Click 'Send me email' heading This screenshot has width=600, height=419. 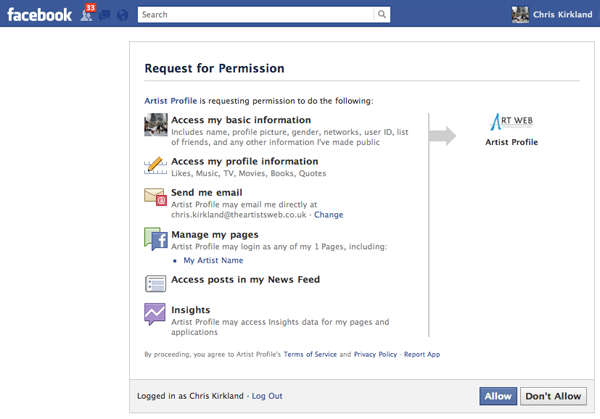207,192
